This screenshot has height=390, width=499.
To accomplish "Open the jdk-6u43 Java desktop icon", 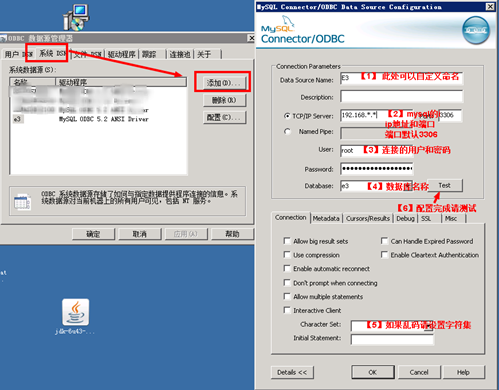I will 75,317.
